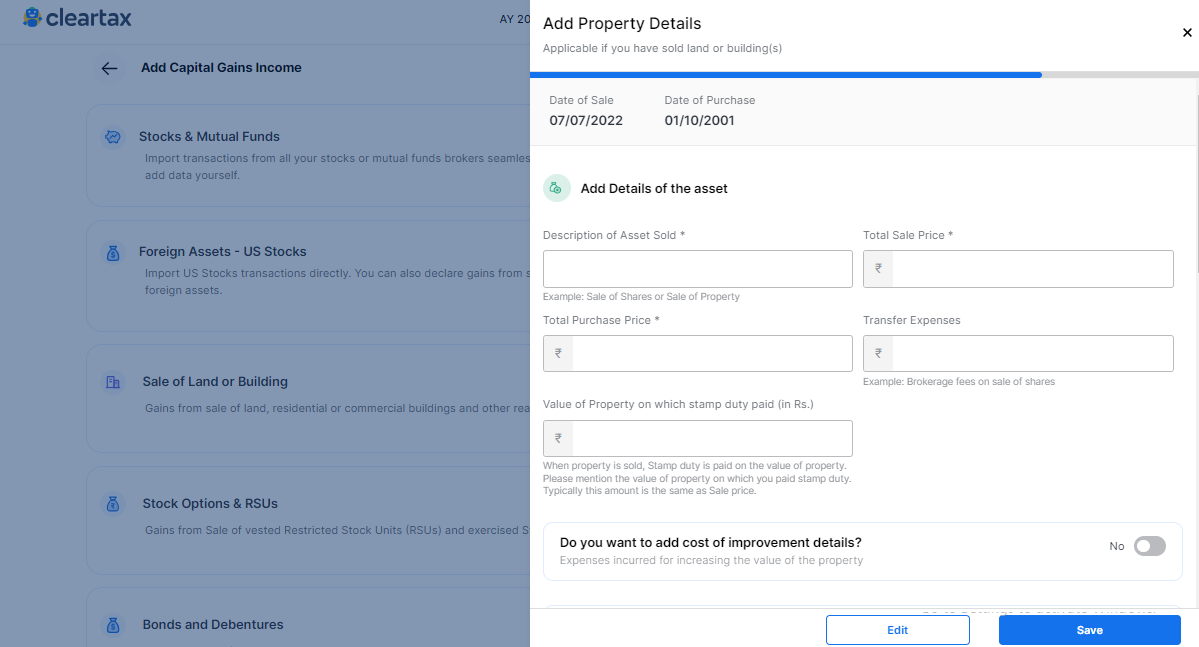Click the Stock Options & RSUs icon
The height and width of the screenshot is (647, 1199).
click(113, 504)
